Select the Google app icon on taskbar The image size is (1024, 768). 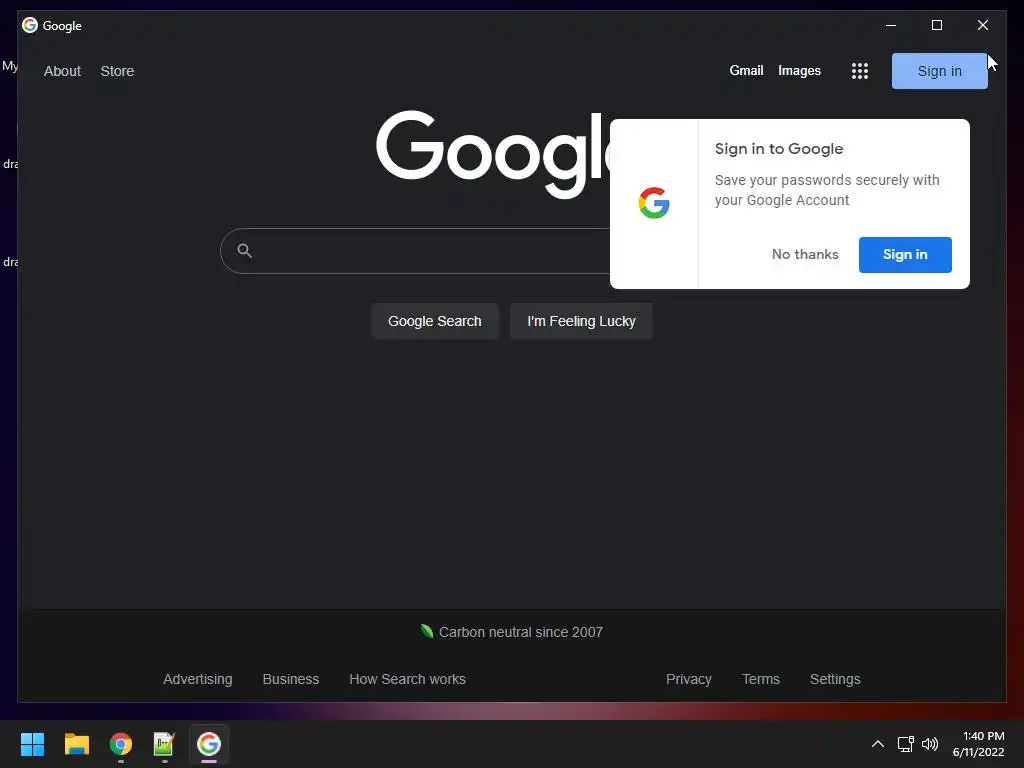(x=209, y=744)
